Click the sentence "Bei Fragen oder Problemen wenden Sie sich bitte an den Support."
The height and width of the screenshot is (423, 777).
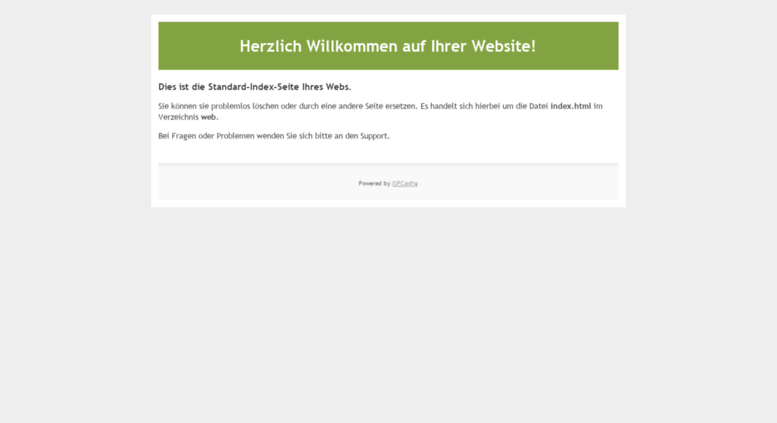(x=274, y=136)
